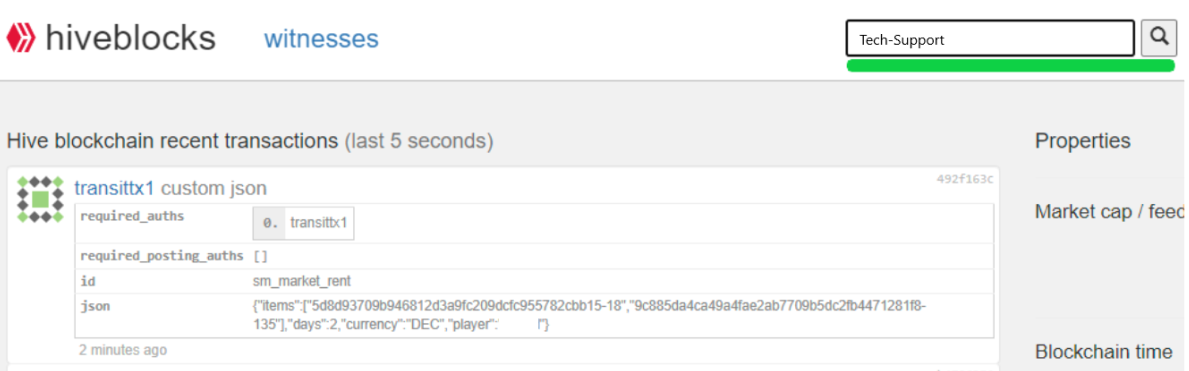Screen dimensions: 1189x371
Task: Click the green progress bar under search
Action: click(x=1011, y=66)
